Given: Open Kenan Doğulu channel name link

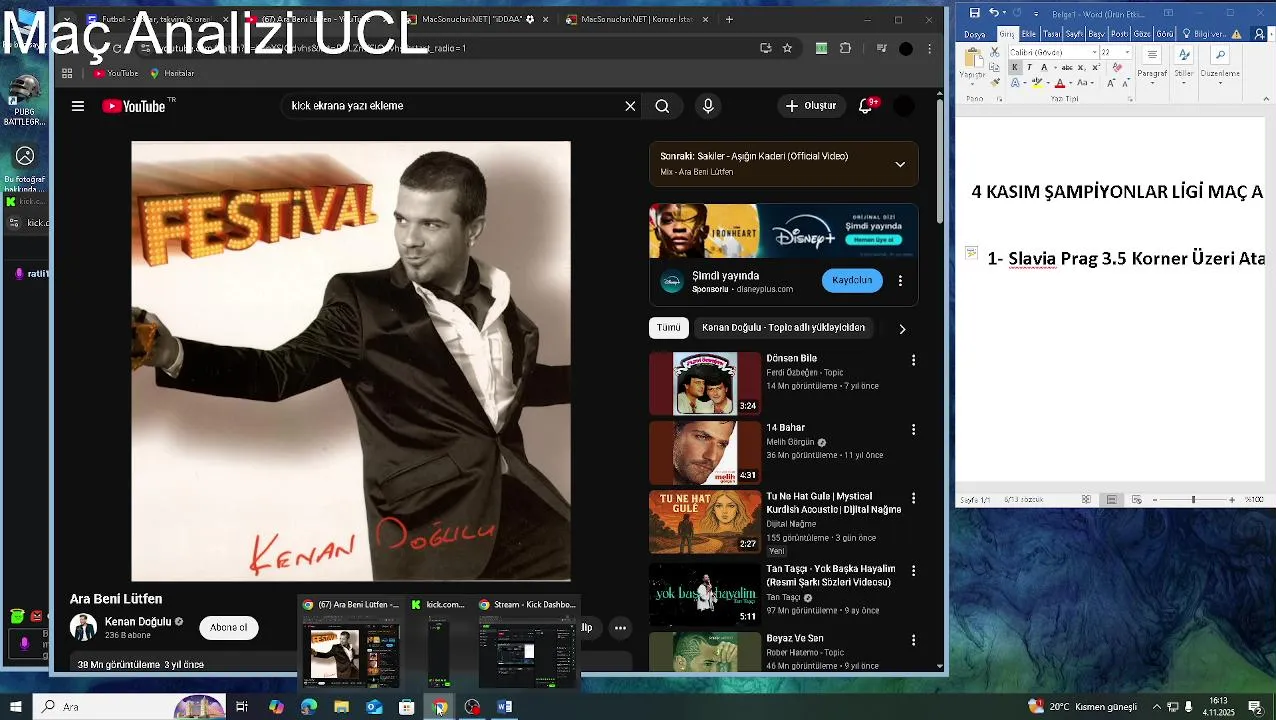Looking at the screenshot, I should pos(138,622).
